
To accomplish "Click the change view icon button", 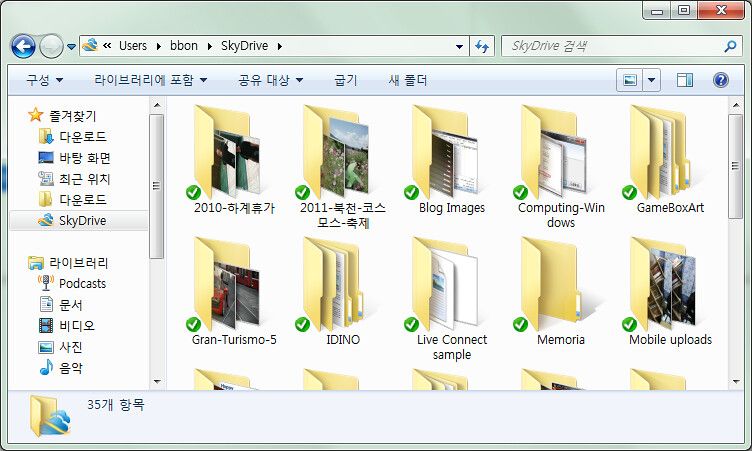I will tap(630, 80).
